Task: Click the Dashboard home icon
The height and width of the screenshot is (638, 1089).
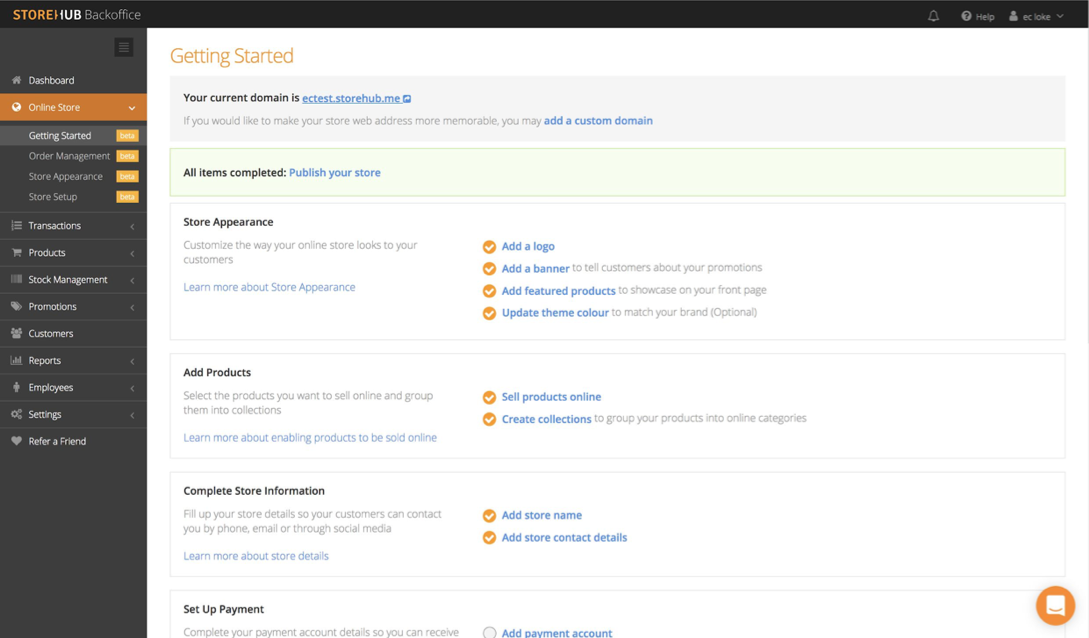Action: tap(17, 80)
